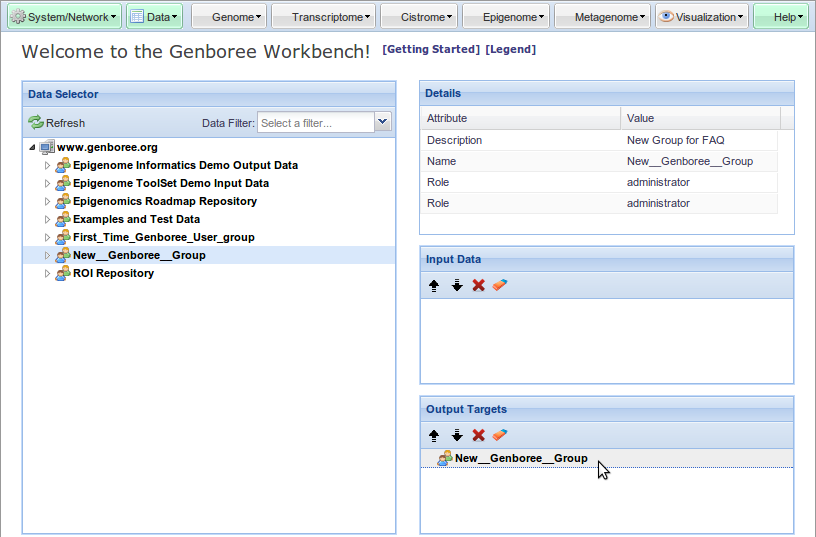Select Examples and Test Data group

tap(136, 219)
